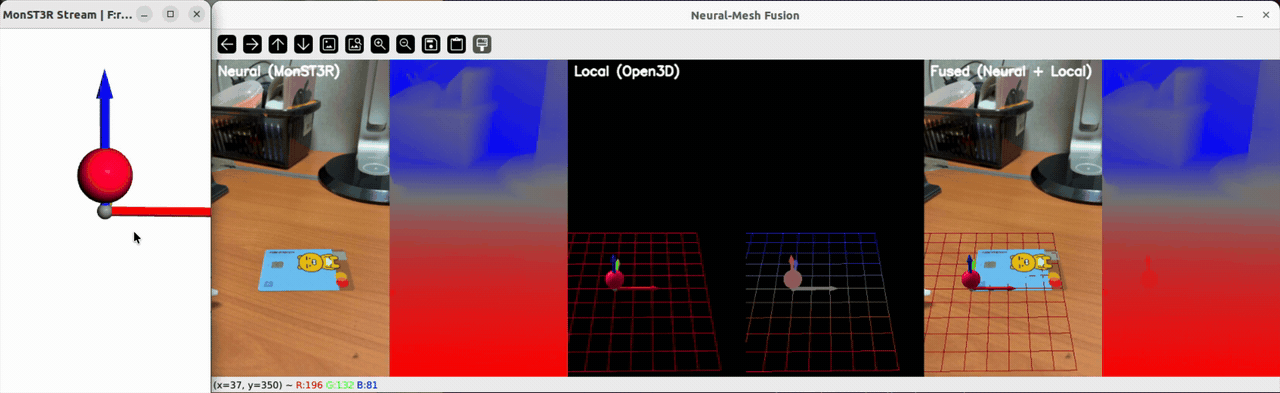The width and height of the screenshot is (1280, 393).
Task: Click the small gray origin sphere in MonST3R Stream
Action: pos(105,211)
